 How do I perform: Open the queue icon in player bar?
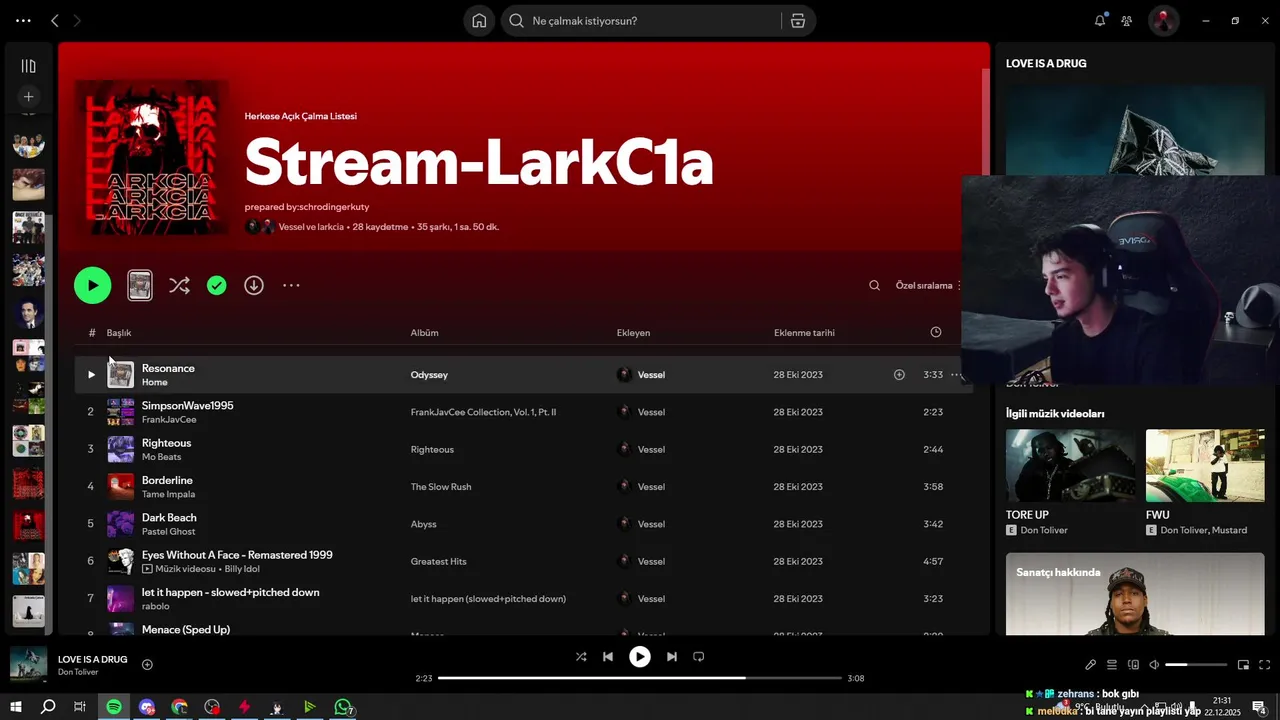1111,665
